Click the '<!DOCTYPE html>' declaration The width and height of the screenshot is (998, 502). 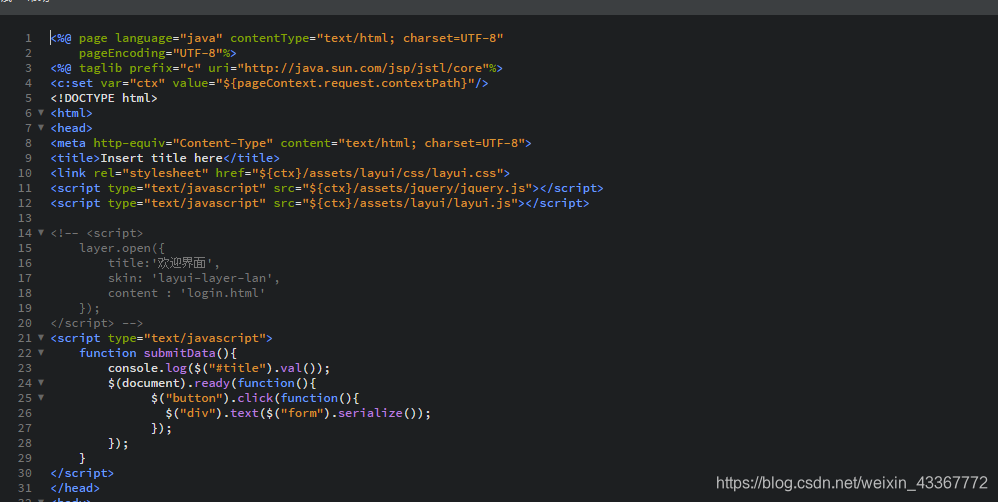(x=104, y=98)
